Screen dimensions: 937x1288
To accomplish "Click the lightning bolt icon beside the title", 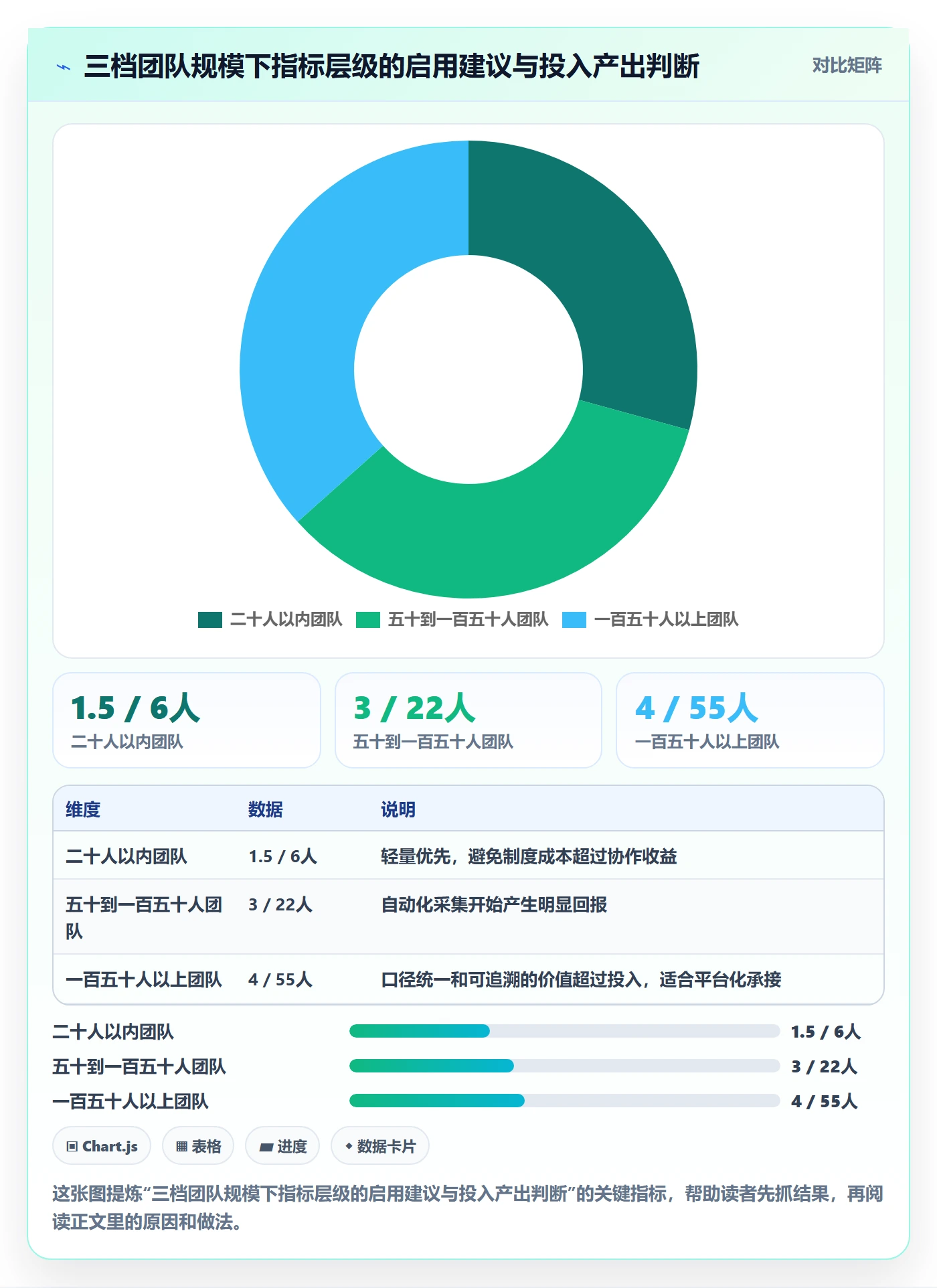I will coord(64,67).
